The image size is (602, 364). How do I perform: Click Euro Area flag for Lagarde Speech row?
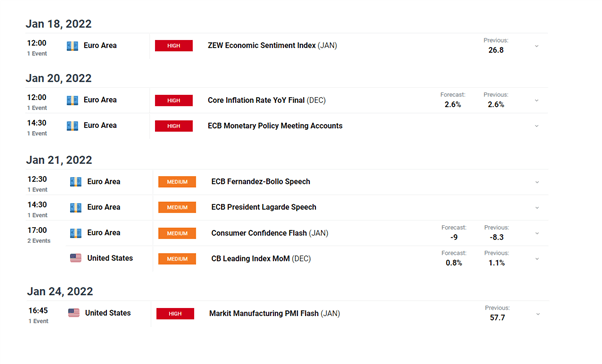coord(76,208)
